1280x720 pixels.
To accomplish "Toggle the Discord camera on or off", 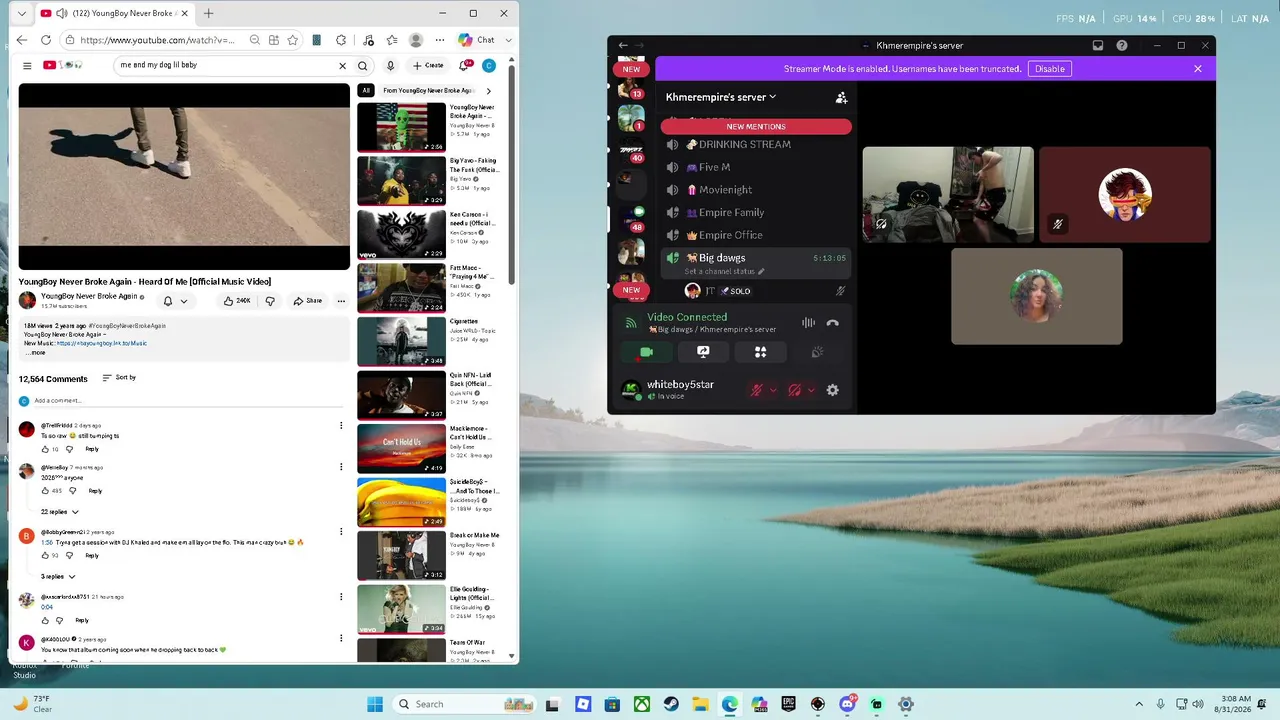I will coord(646,352).
